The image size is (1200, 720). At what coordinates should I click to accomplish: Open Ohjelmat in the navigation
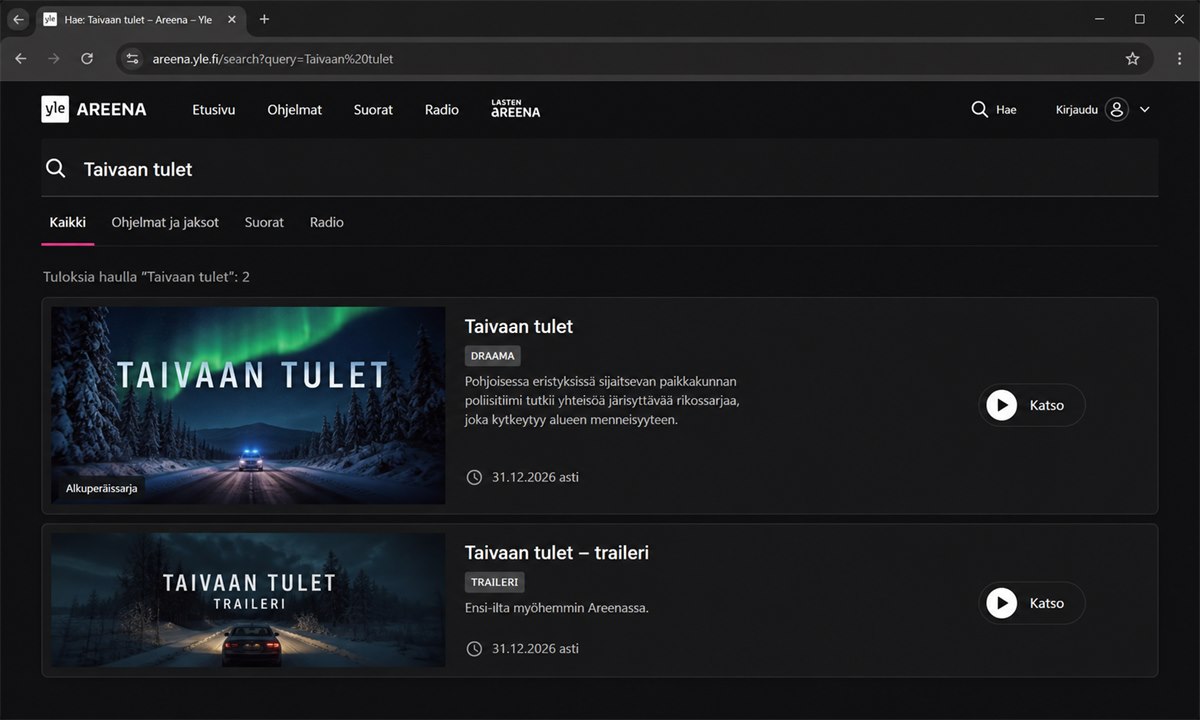click(x=295, y=110)
